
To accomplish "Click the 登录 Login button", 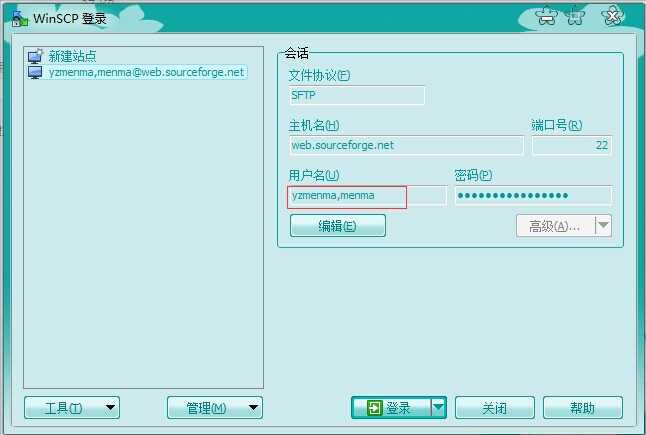I will click(391, 408).
